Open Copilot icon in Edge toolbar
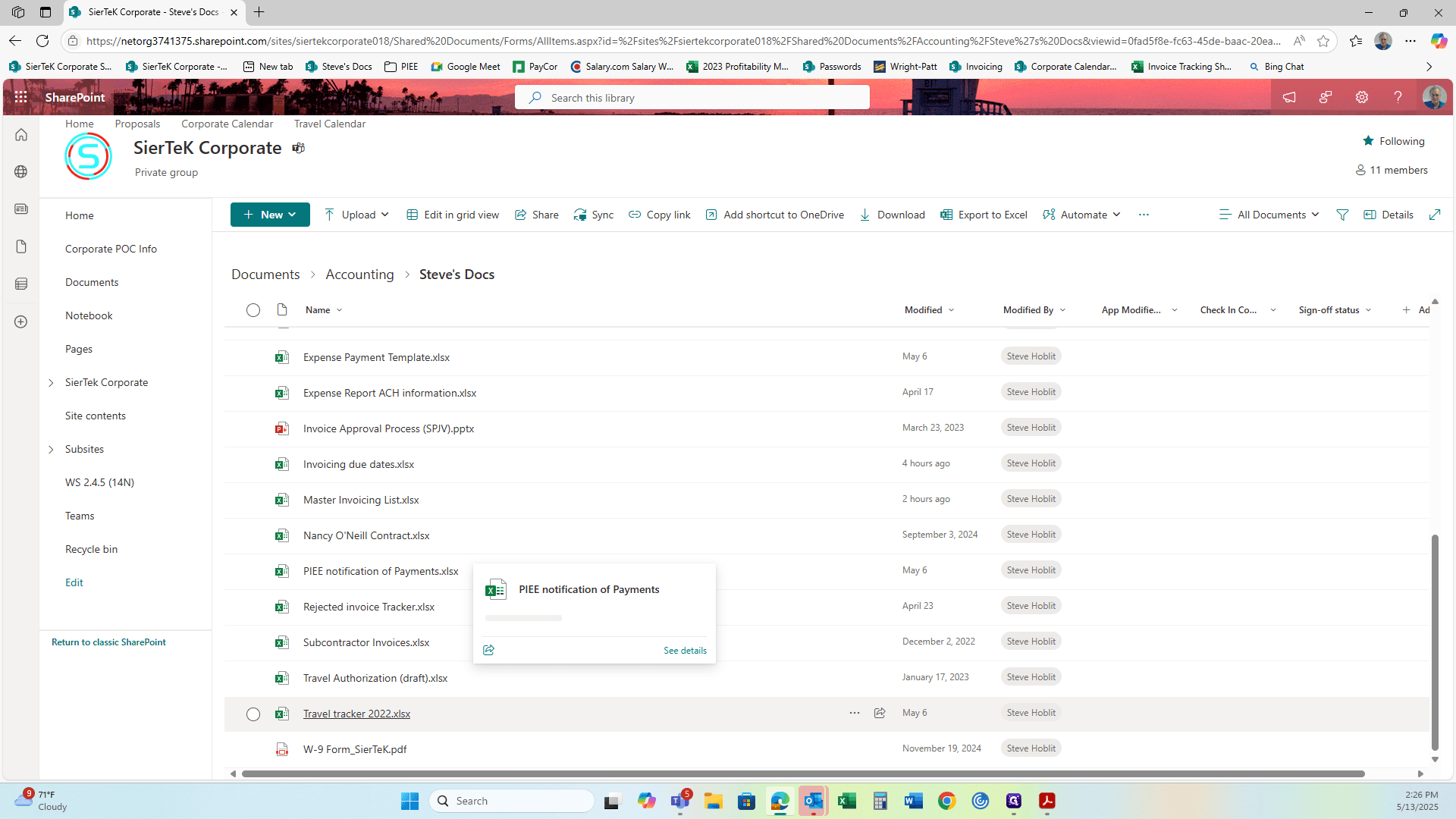The height and width of the screenshot is (819, 1456). 1439,41
